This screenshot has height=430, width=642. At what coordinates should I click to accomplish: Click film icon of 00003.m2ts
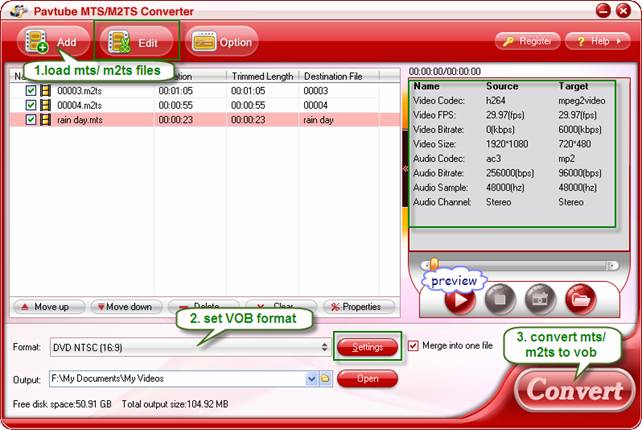point(45,91)
